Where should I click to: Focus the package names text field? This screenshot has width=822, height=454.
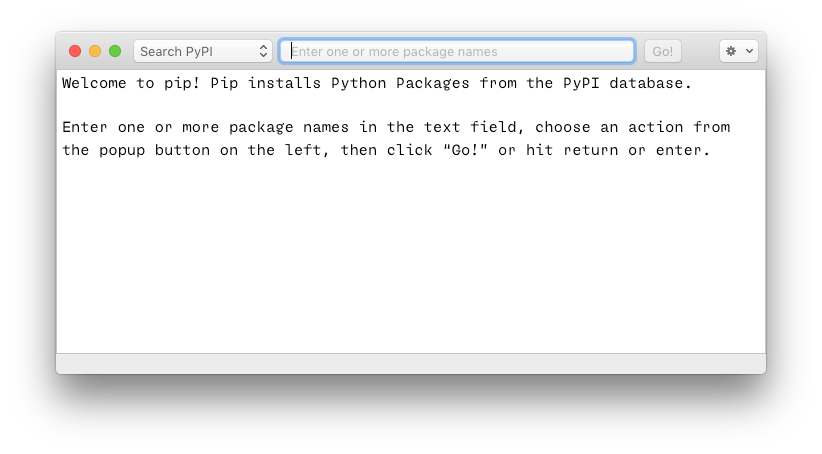click(457, 51)
